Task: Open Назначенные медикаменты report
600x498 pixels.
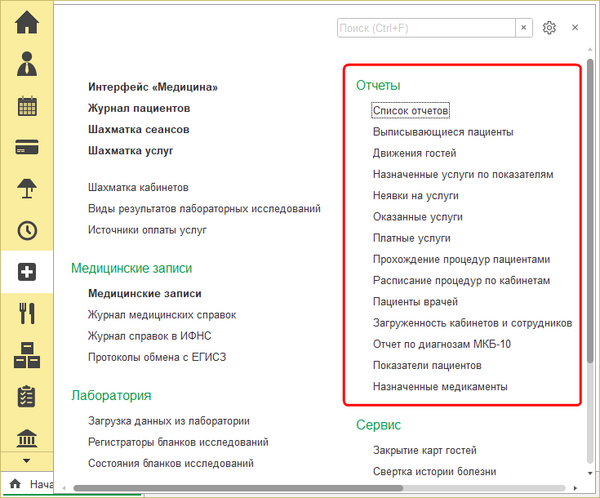Action: point(440,387)
